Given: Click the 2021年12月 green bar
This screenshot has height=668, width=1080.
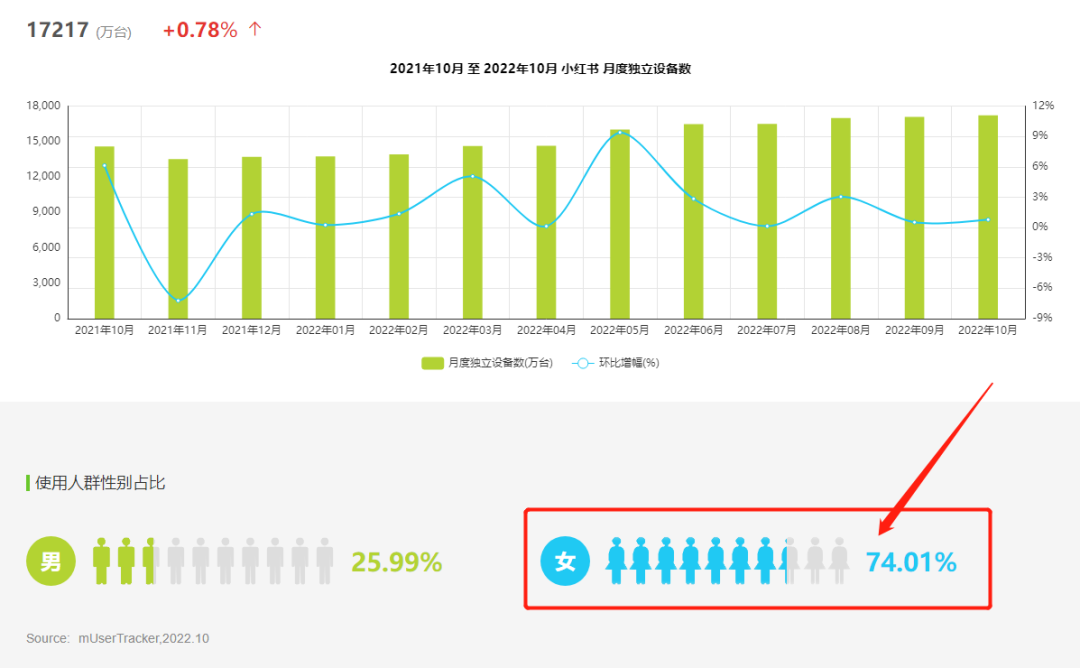Looking at the screenshot, I should [251, 238].
